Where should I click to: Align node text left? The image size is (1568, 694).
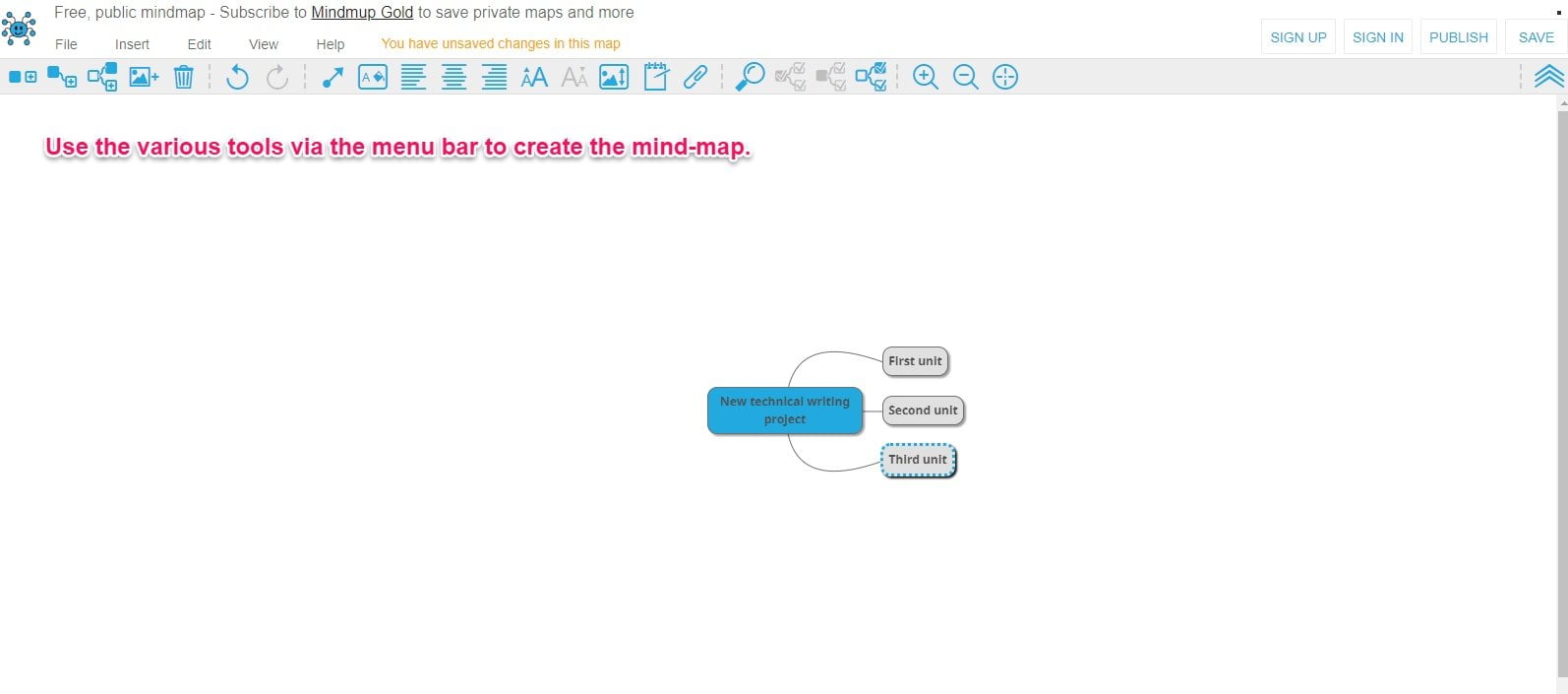pyautogui.click(x=413, y=77)
